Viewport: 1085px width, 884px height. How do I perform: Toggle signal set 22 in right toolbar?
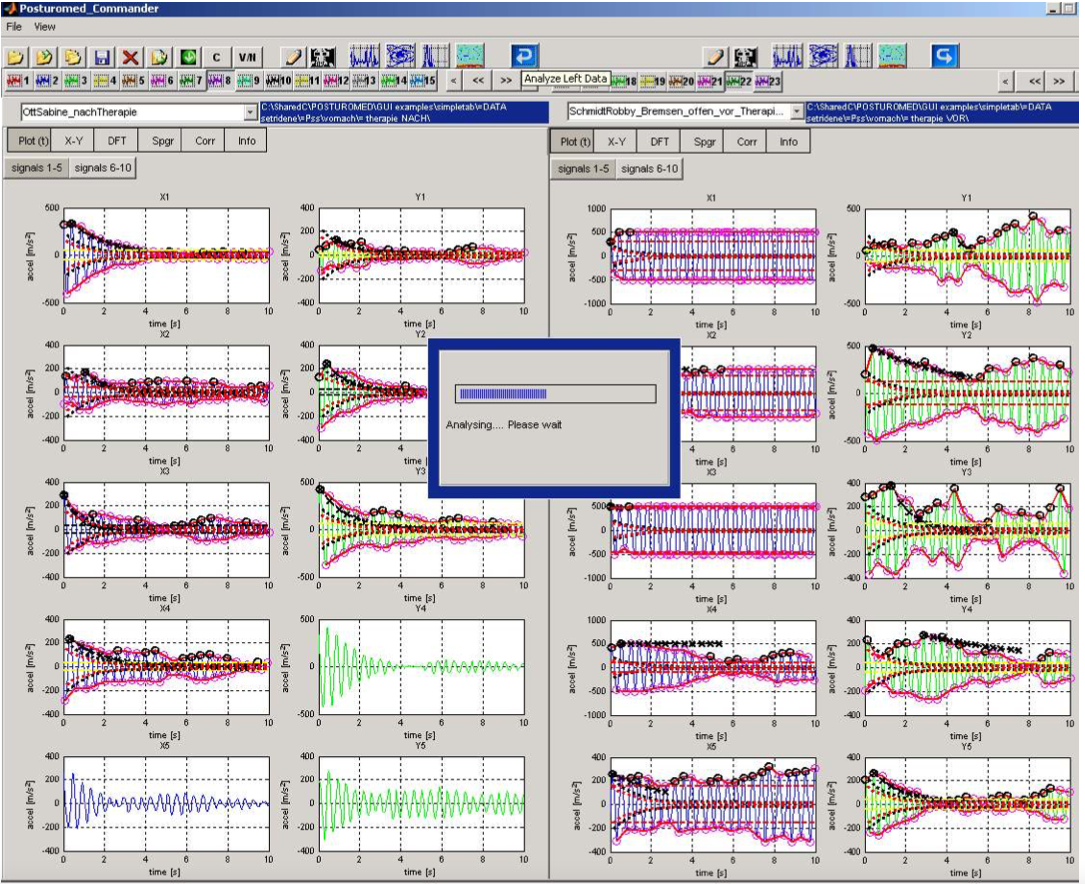coord(739,81)
